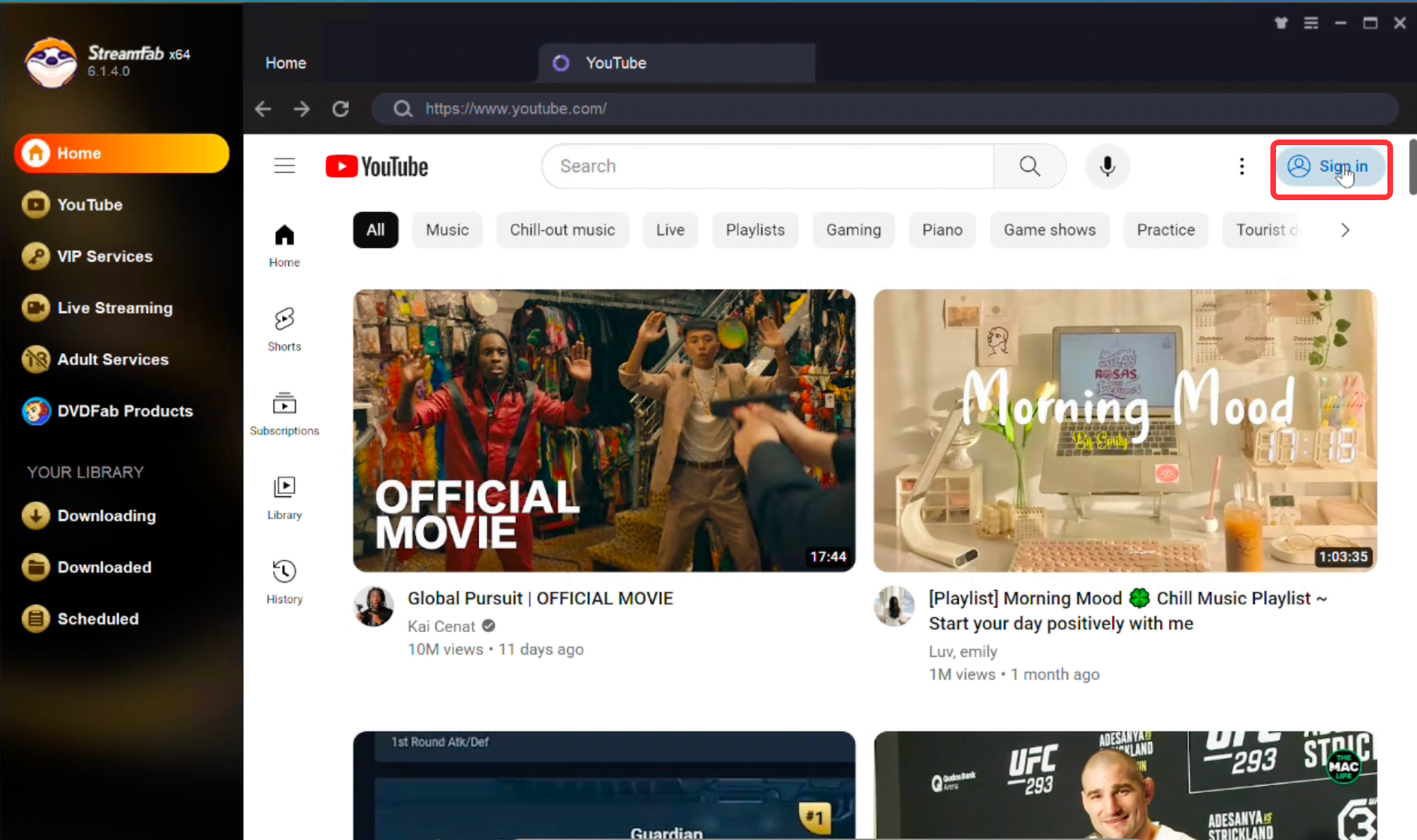Click the YouTube search input field
1417x840 pixels.
point(768,166)
